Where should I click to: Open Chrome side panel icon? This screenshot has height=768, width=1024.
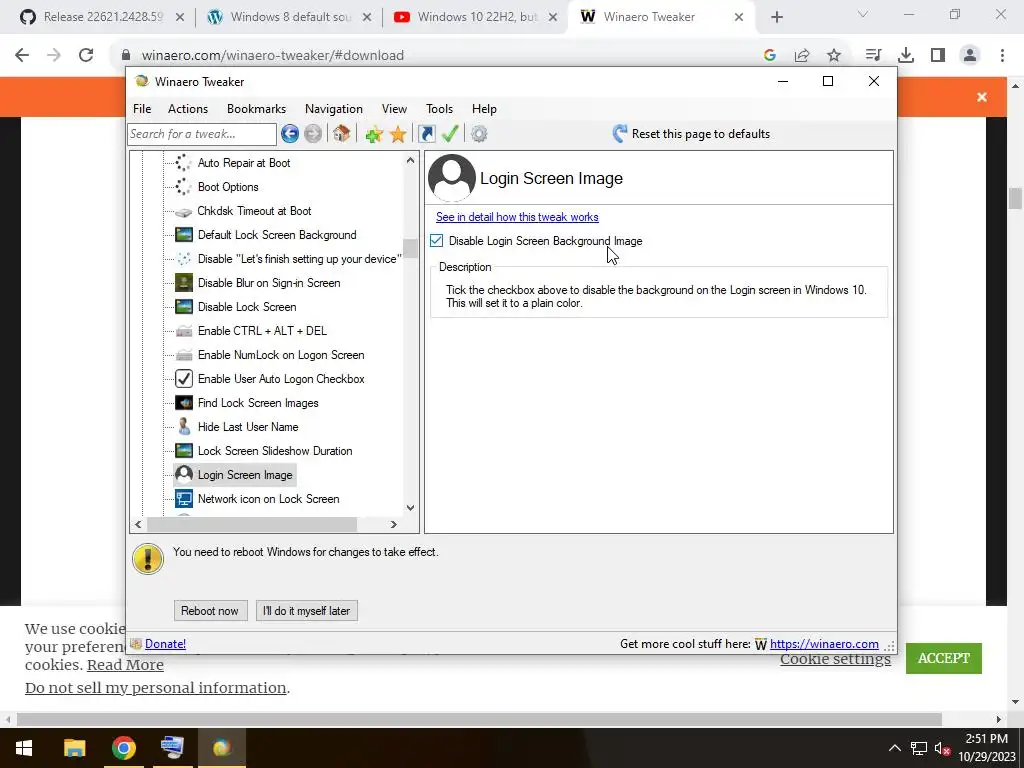(938, 56)
